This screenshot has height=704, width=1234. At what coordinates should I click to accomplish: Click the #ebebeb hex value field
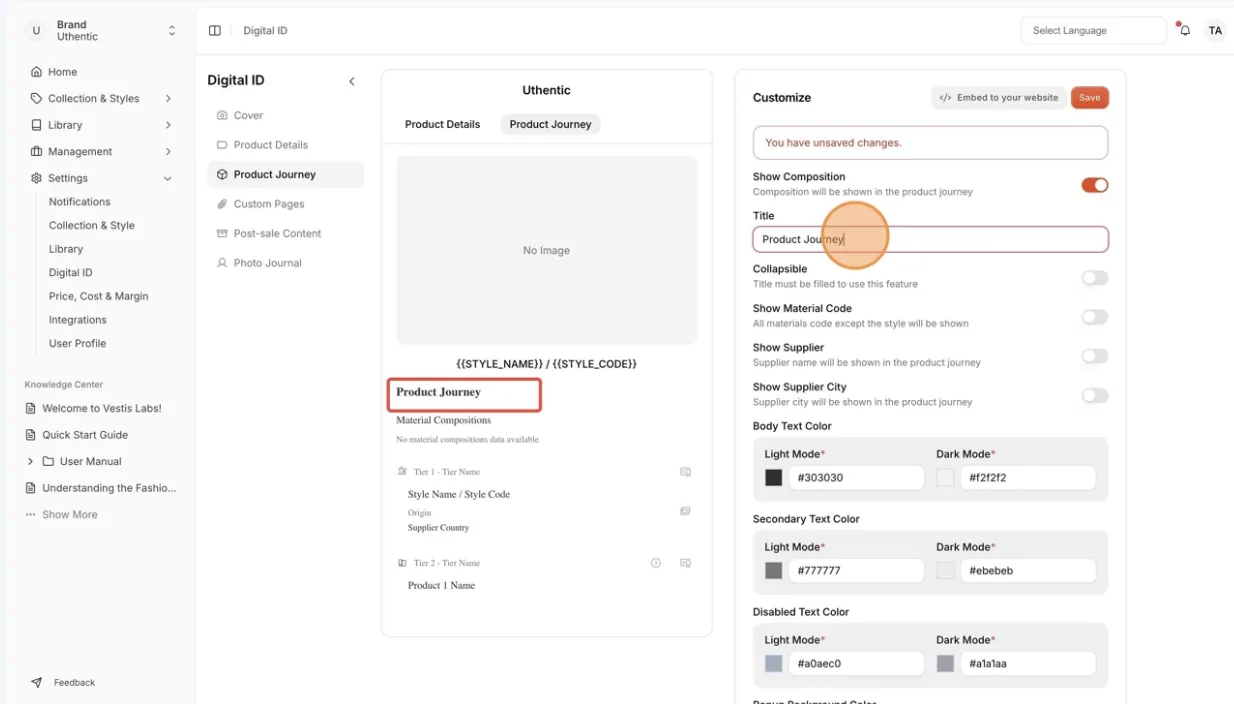pyautogui.click(x=1028, y=571)
